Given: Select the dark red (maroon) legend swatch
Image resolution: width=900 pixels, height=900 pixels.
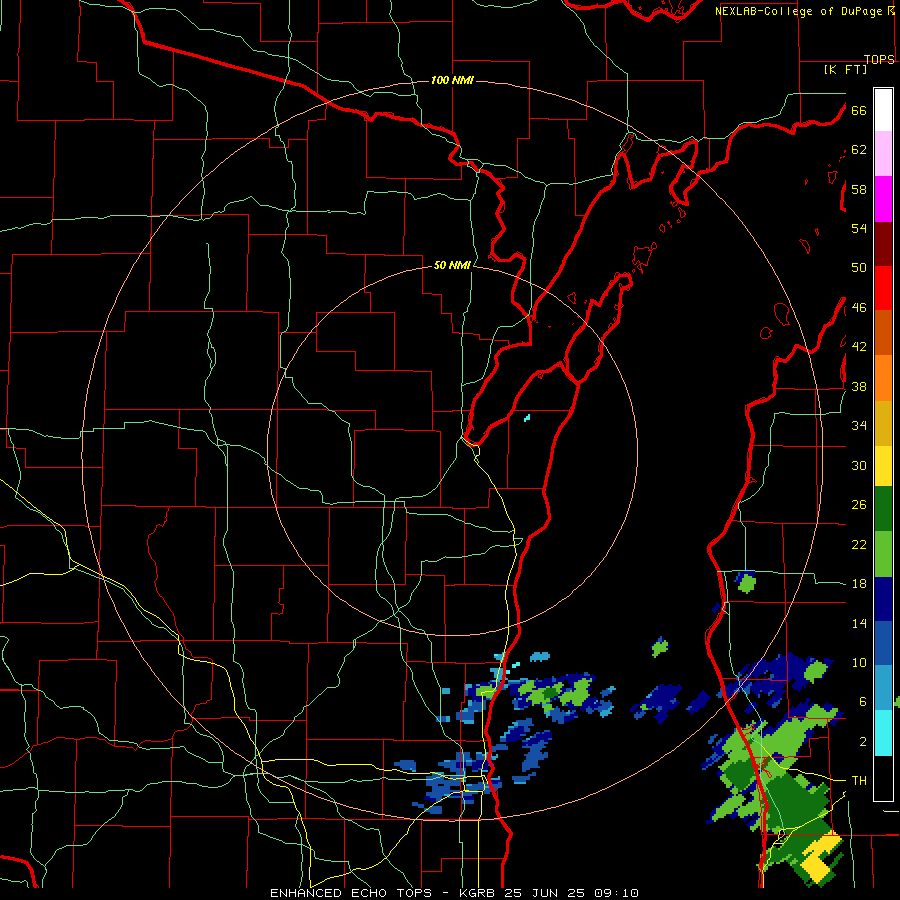Looking at the screenshot, I should [883, 245].
